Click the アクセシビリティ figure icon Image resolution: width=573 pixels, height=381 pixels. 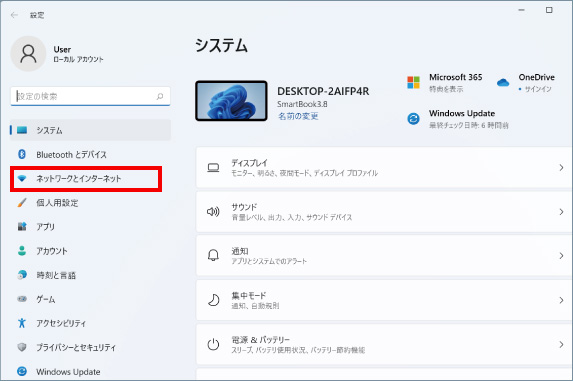22,323
